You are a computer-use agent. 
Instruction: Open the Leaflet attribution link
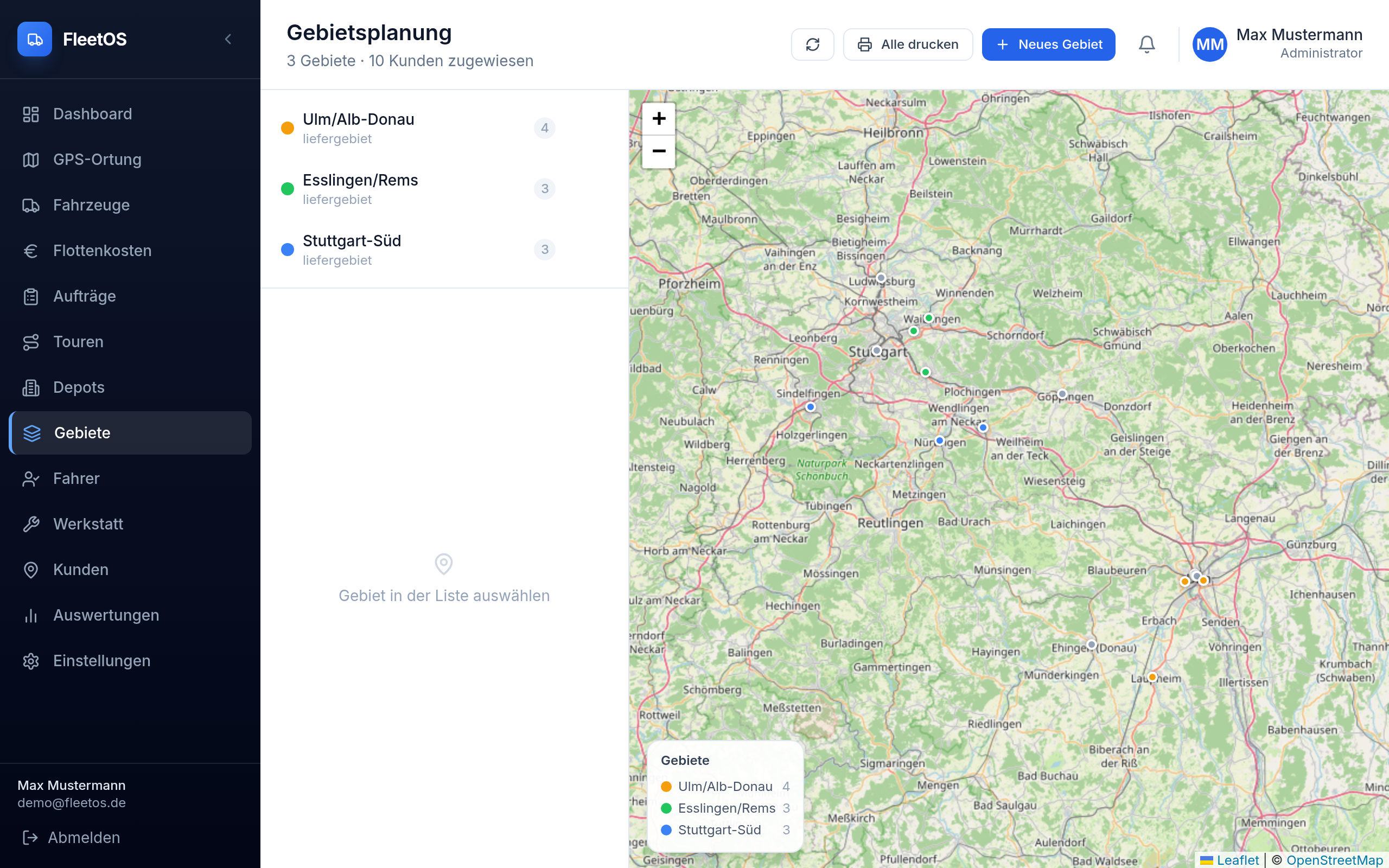[x=1229, y=860]
